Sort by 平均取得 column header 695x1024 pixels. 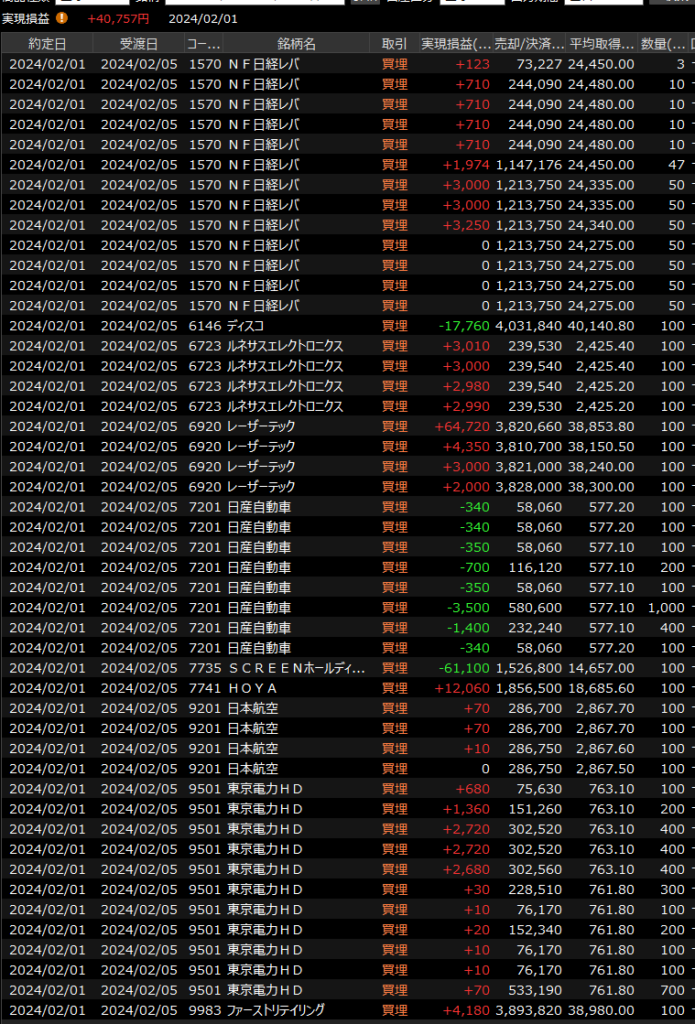tap(601, 44)
